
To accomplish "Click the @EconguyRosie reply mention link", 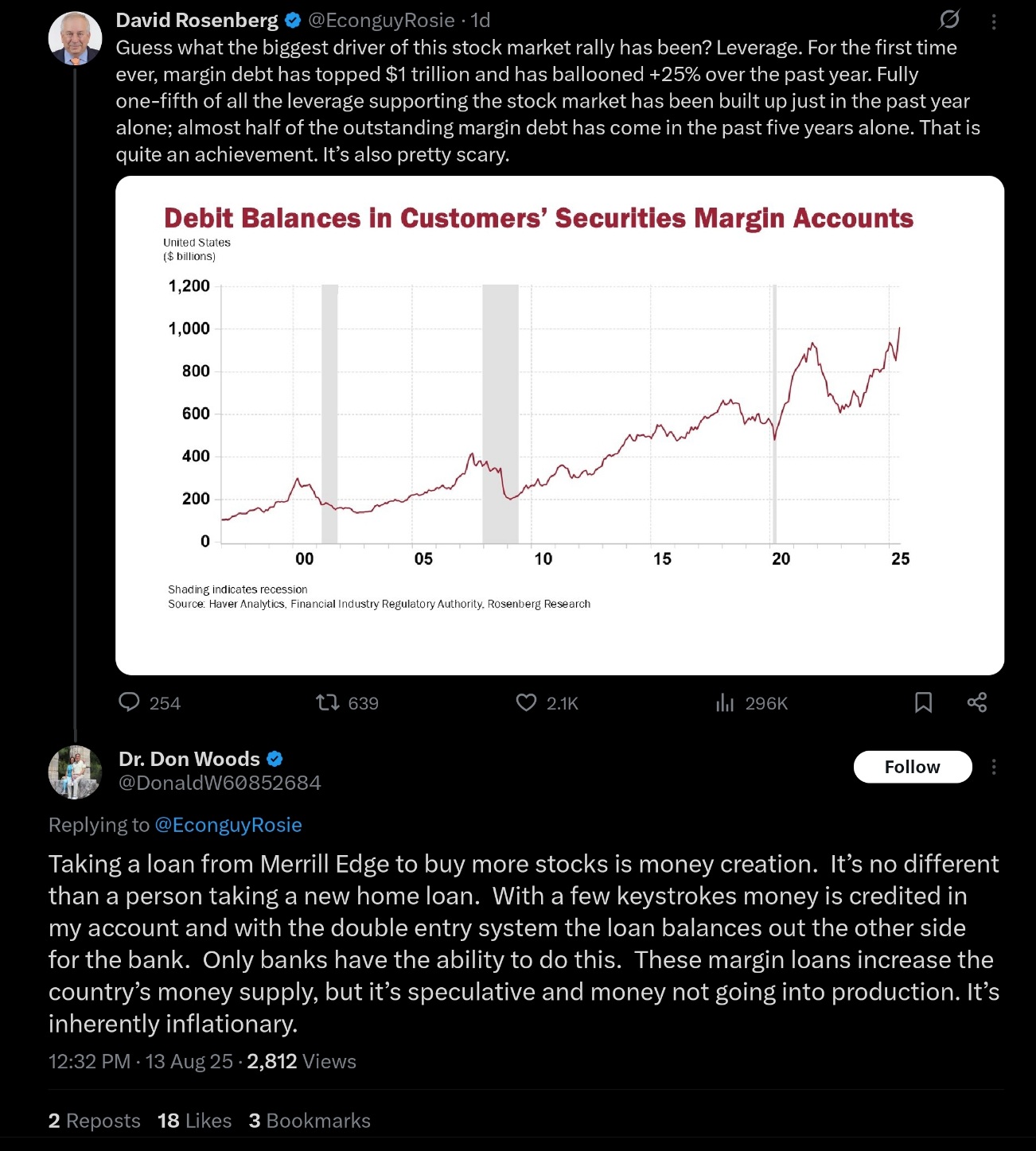I will 228,825.
